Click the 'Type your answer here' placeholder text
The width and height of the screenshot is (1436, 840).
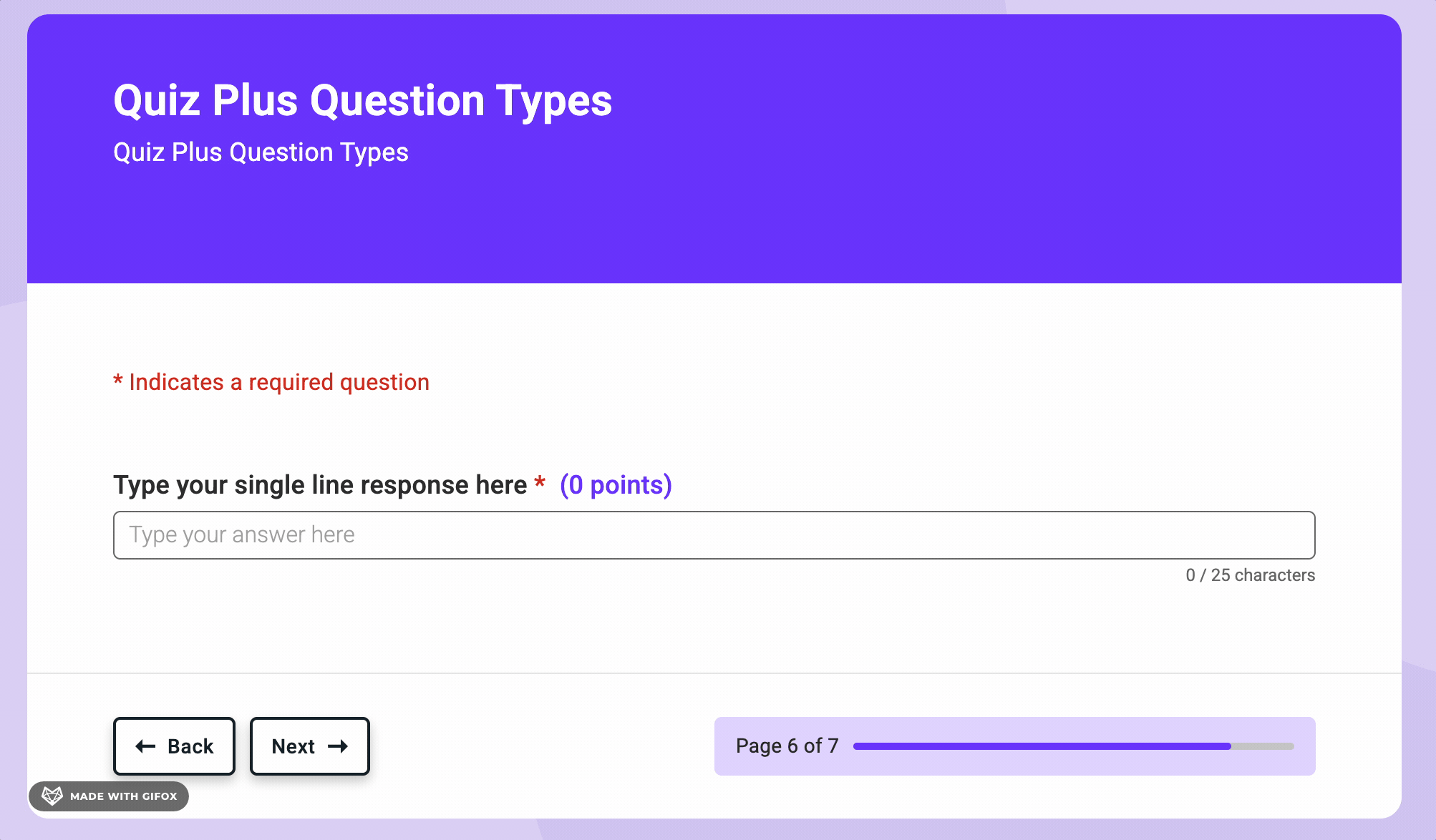click(242, 535)
